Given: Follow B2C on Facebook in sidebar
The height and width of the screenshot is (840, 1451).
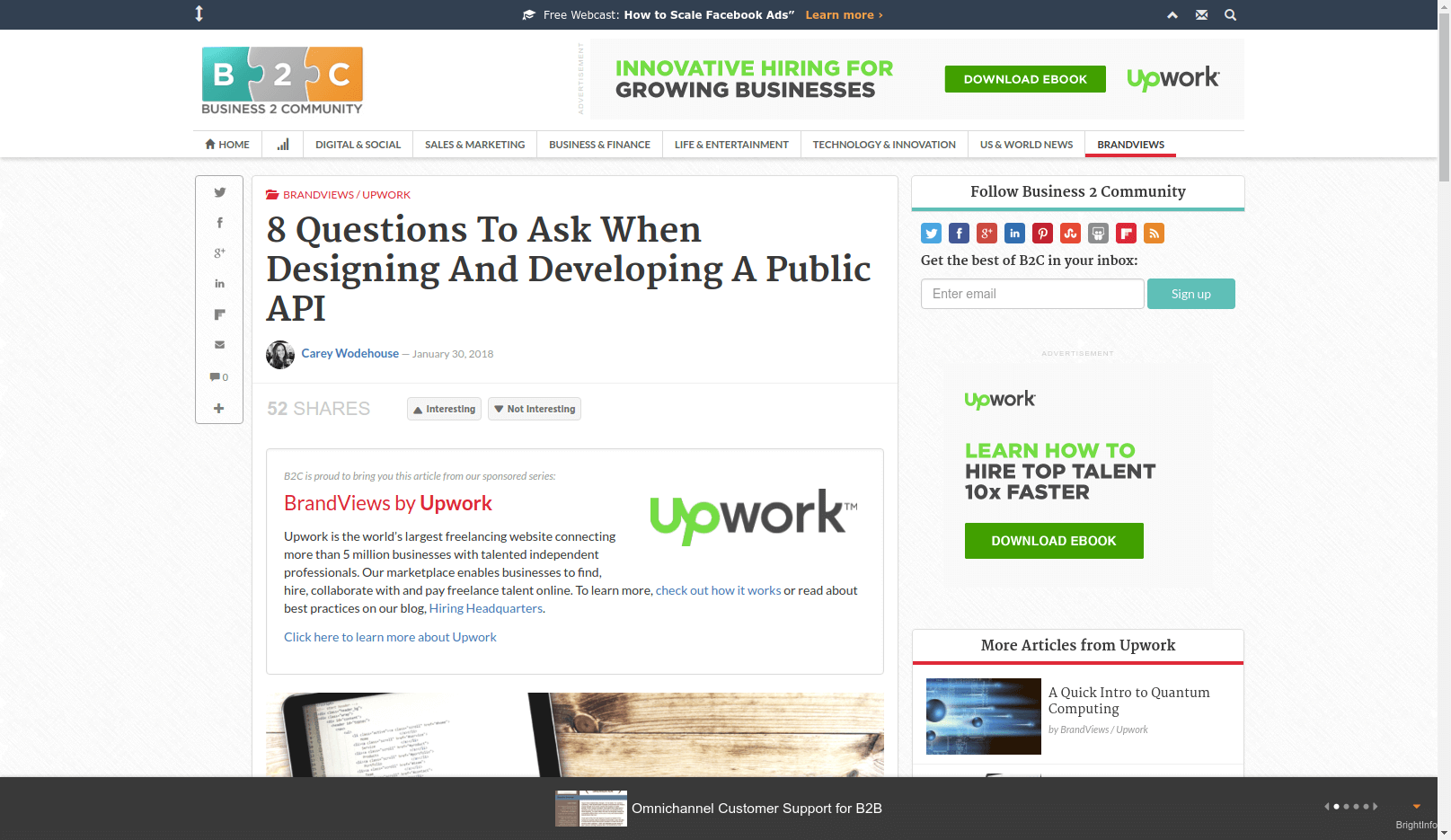Looking at the screenshot, I should [959, 234].
